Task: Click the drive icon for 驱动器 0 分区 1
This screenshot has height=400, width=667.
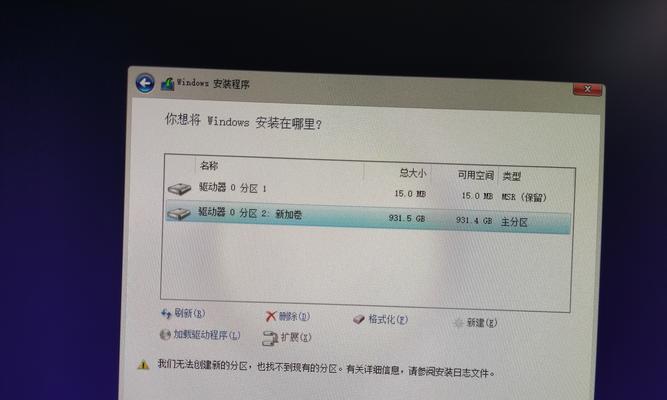Action: [x=179, y=189]
